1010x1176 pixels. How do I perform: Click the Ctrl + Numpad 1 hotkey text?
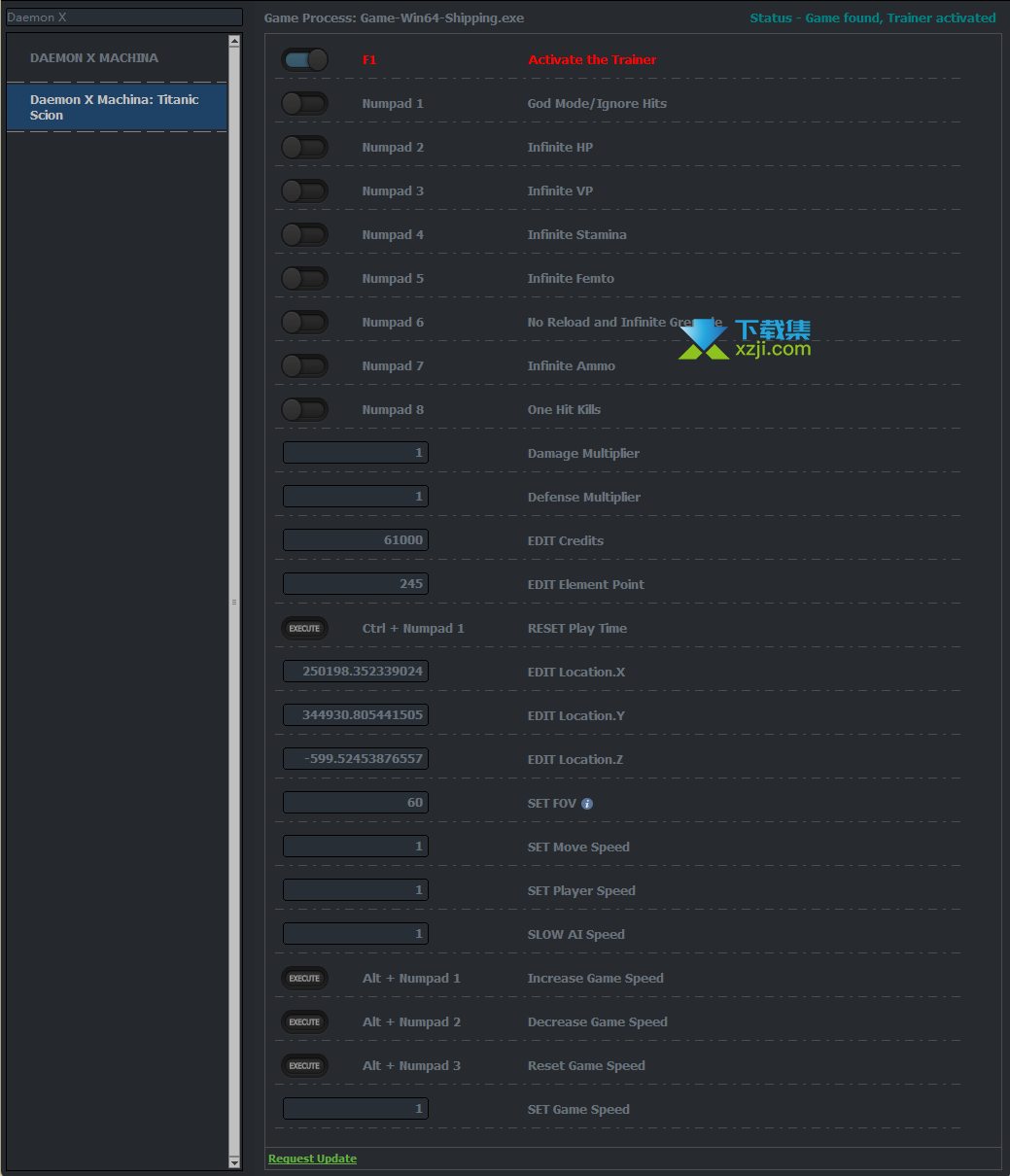[413, 629]
